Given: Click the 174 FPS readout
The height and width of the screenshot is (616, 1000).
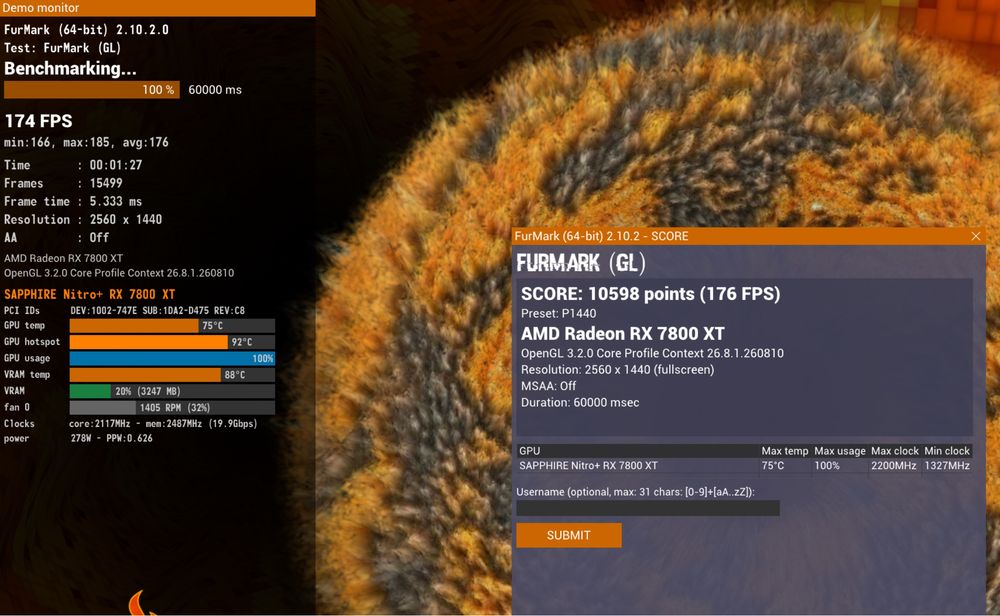Looking at the screenshot, I should (38, 121).
